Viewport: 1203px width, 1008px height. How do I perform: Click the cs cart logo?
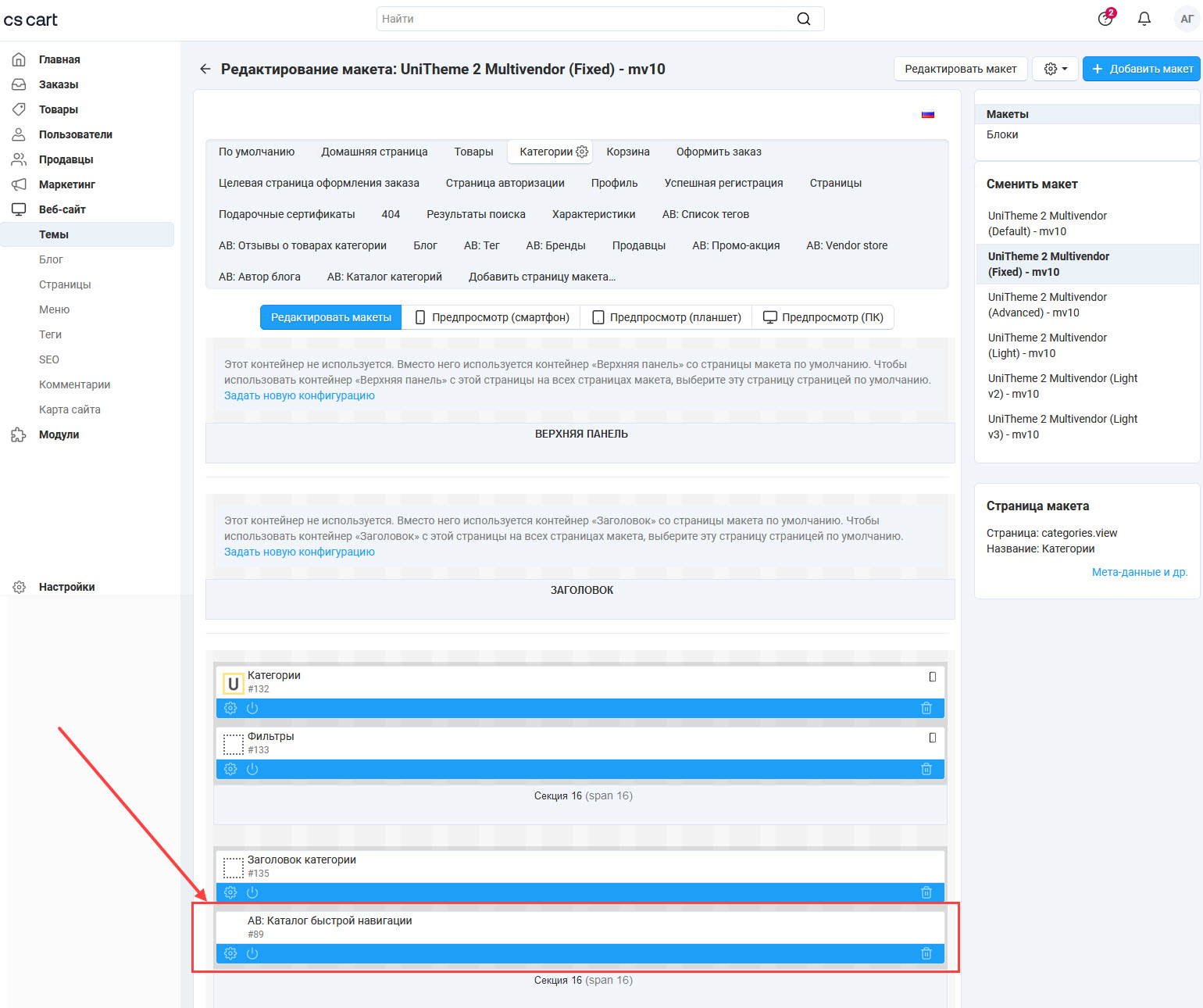click(x=30, y=20)
